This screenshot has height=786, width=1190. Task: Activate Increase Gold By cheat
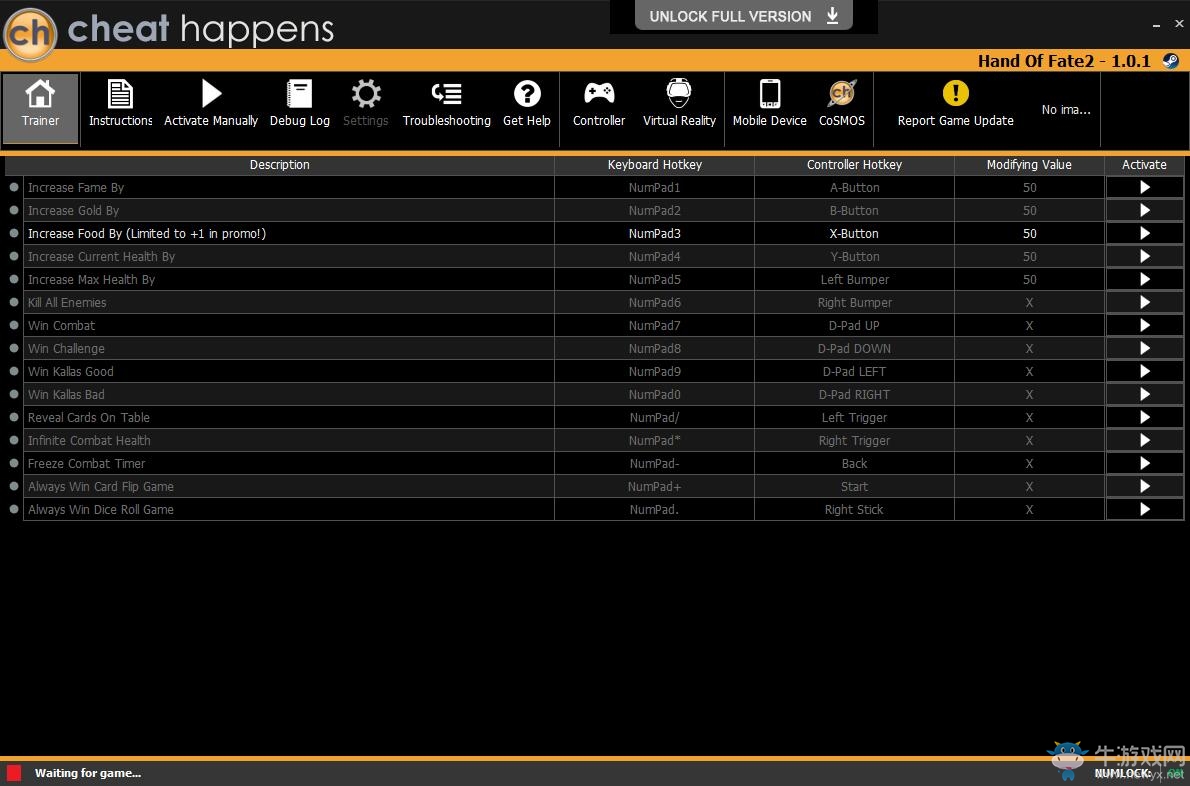click(x=1144, y=210)
